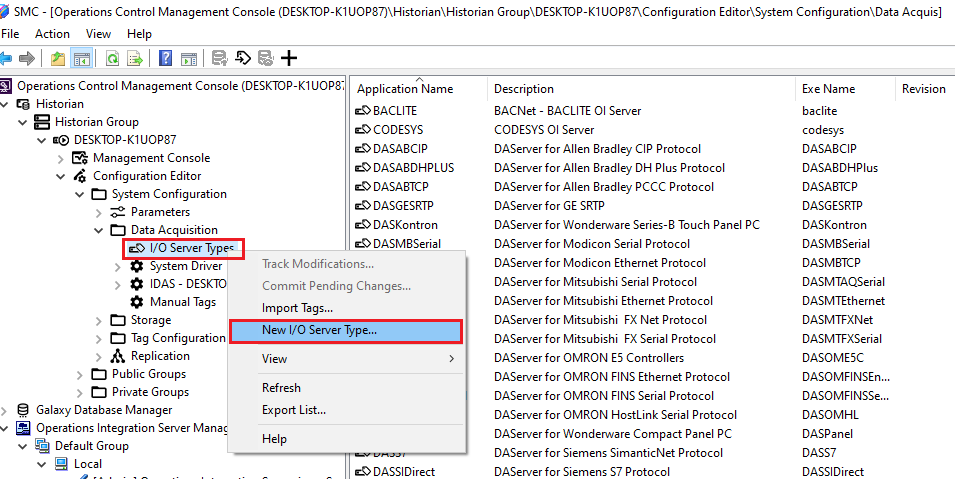Click the blue Help question mark icon

(x=165, y=59)
